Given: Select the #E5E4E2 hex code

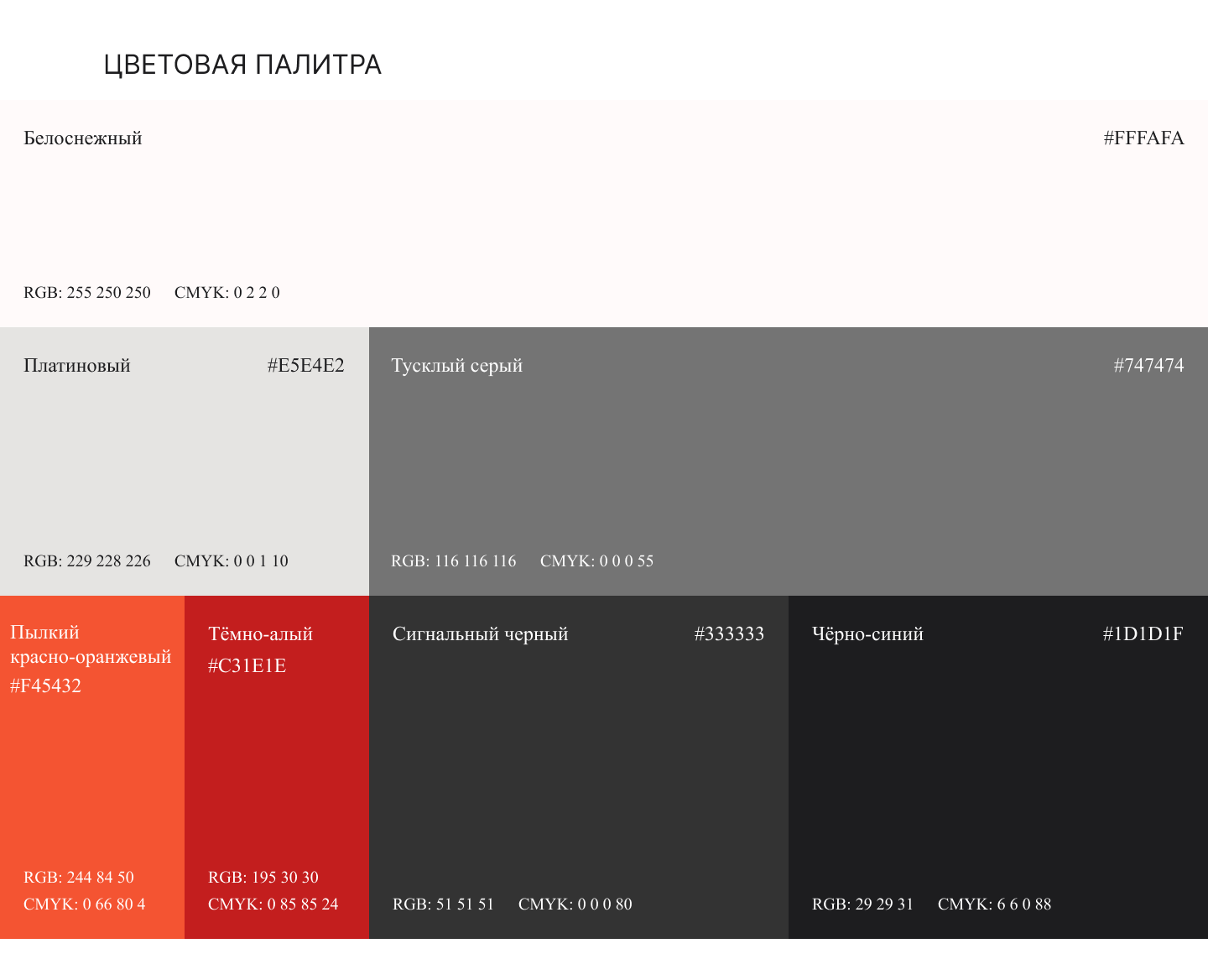Looking at the screenshot, I should (x=305, y=366).
